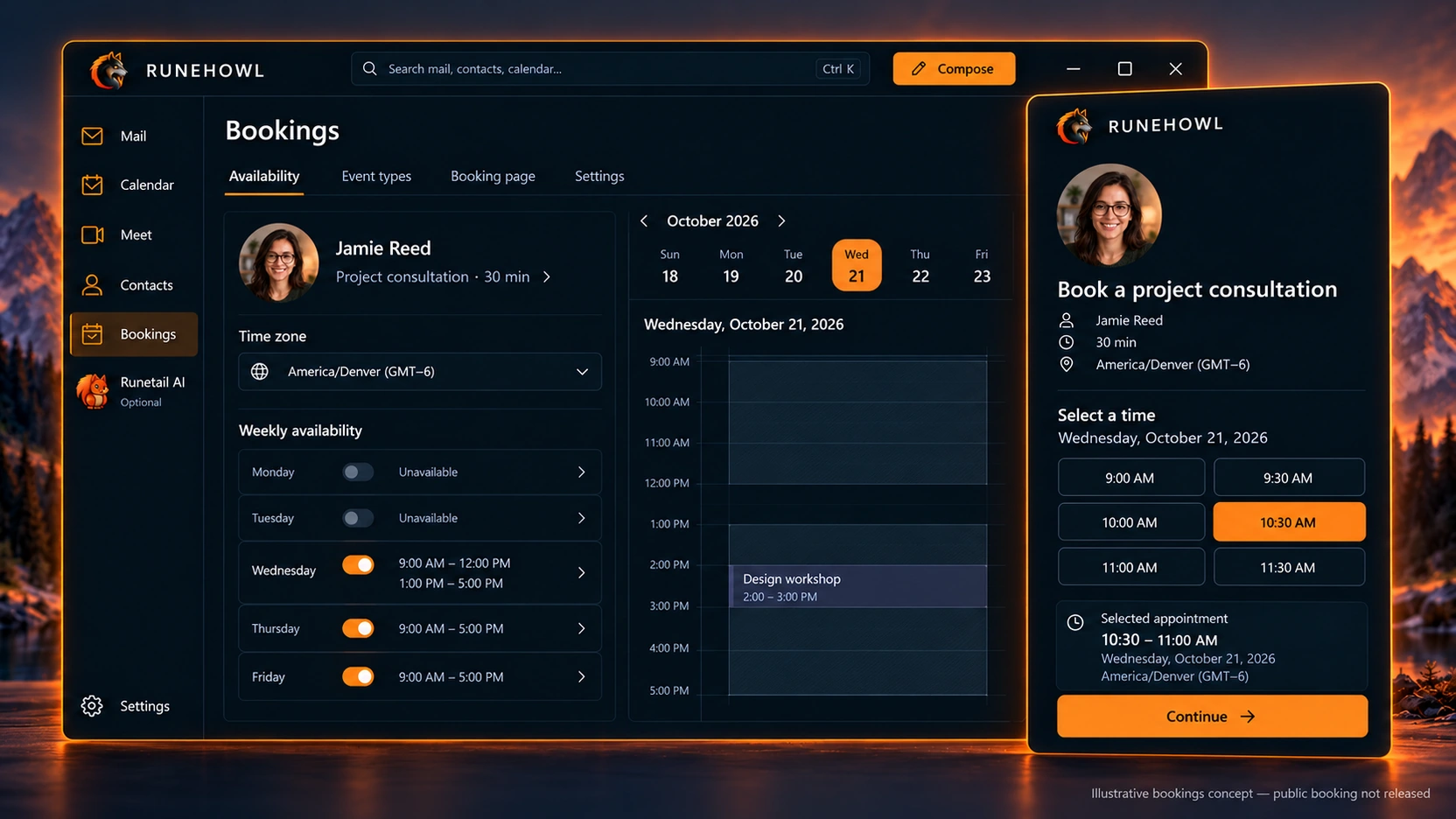This screenshot has width=1456, height=819.
Task: Disable Thursday availability toggle
Action: pyautogui.click(x=358, y=628)
